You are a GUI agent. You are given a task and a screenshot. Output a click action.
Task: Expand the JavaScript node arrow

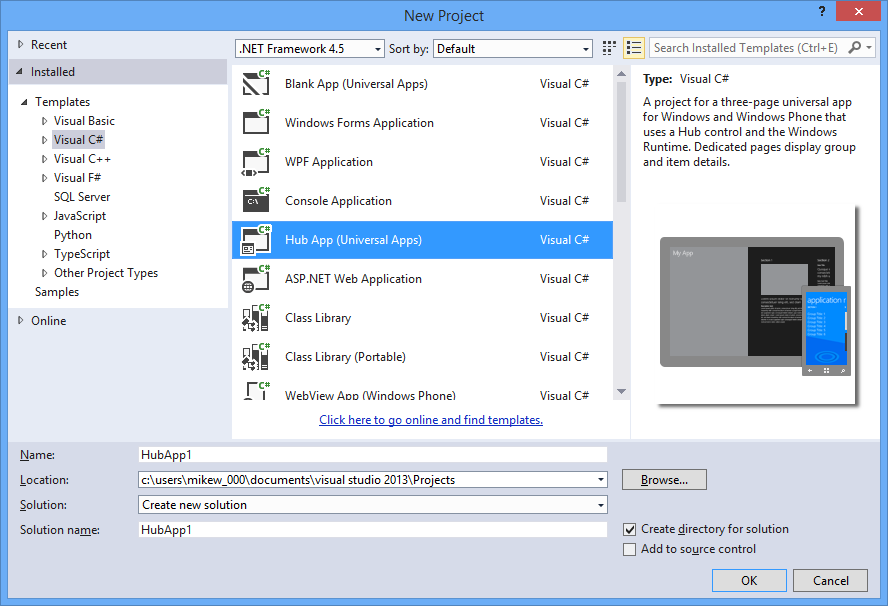tap(44, 216)
